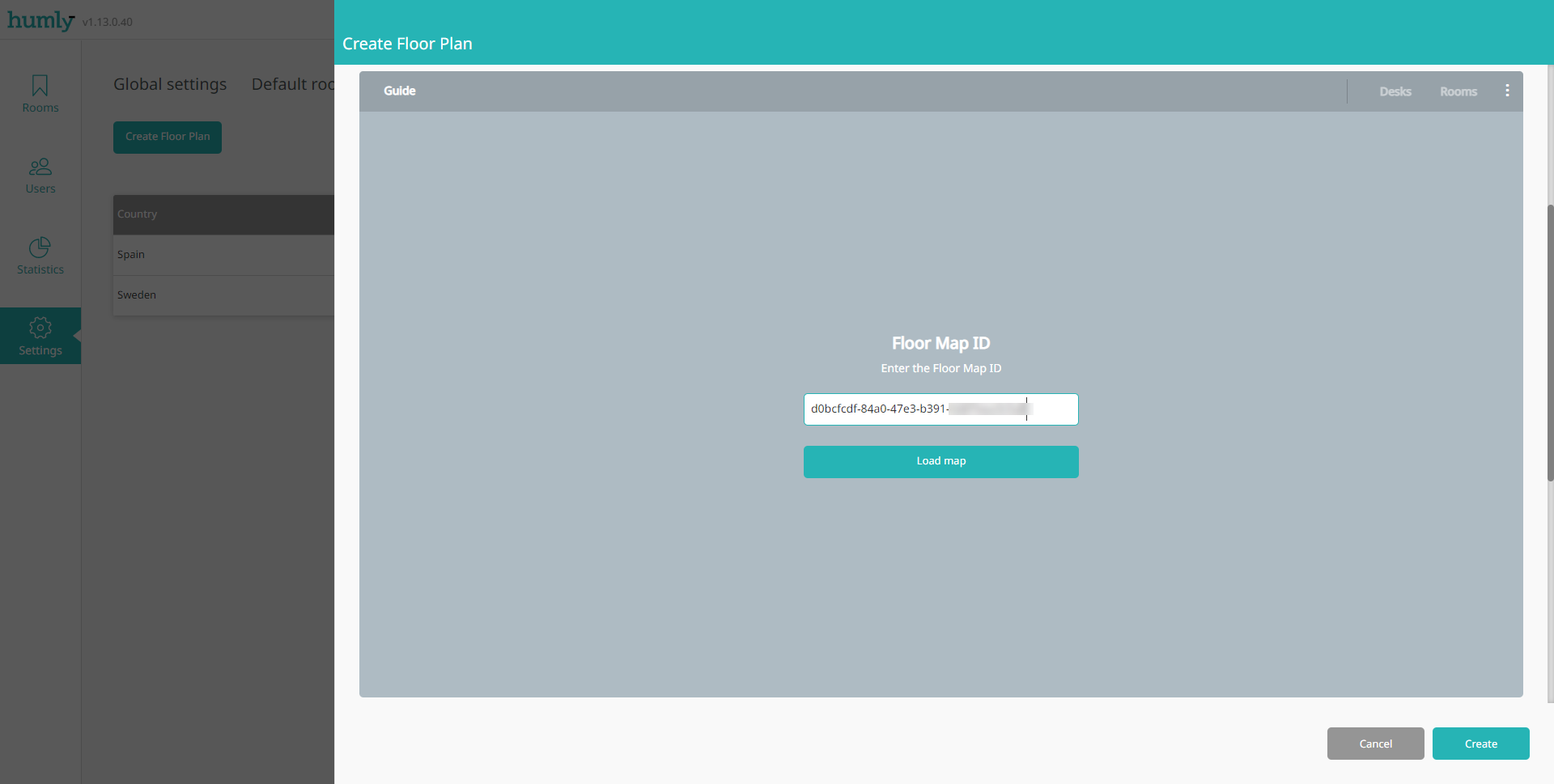Screen dimensions: 1554x784
Task: Select the Spain row in the country table
Action: (223, 255)
